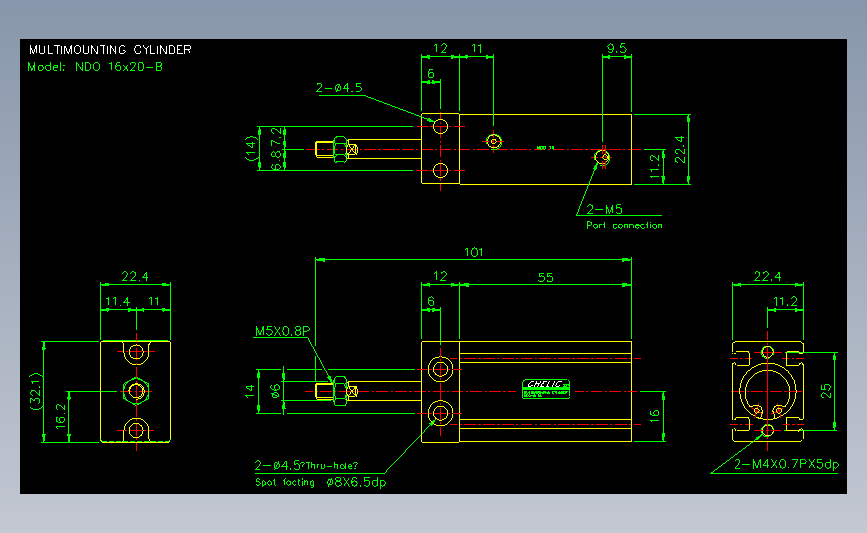Viewport: 867px width, 533px height.
Task: Select the '16' dimension beside the cylinder body
Action: pos(655,416)
